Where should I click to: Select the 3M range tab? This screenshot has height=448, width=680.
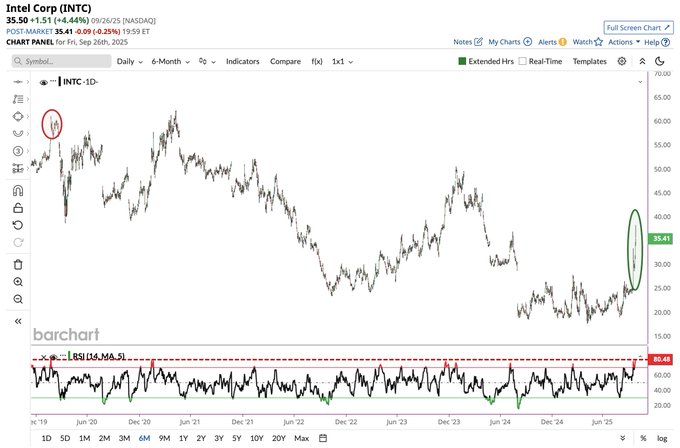(124, 438)
